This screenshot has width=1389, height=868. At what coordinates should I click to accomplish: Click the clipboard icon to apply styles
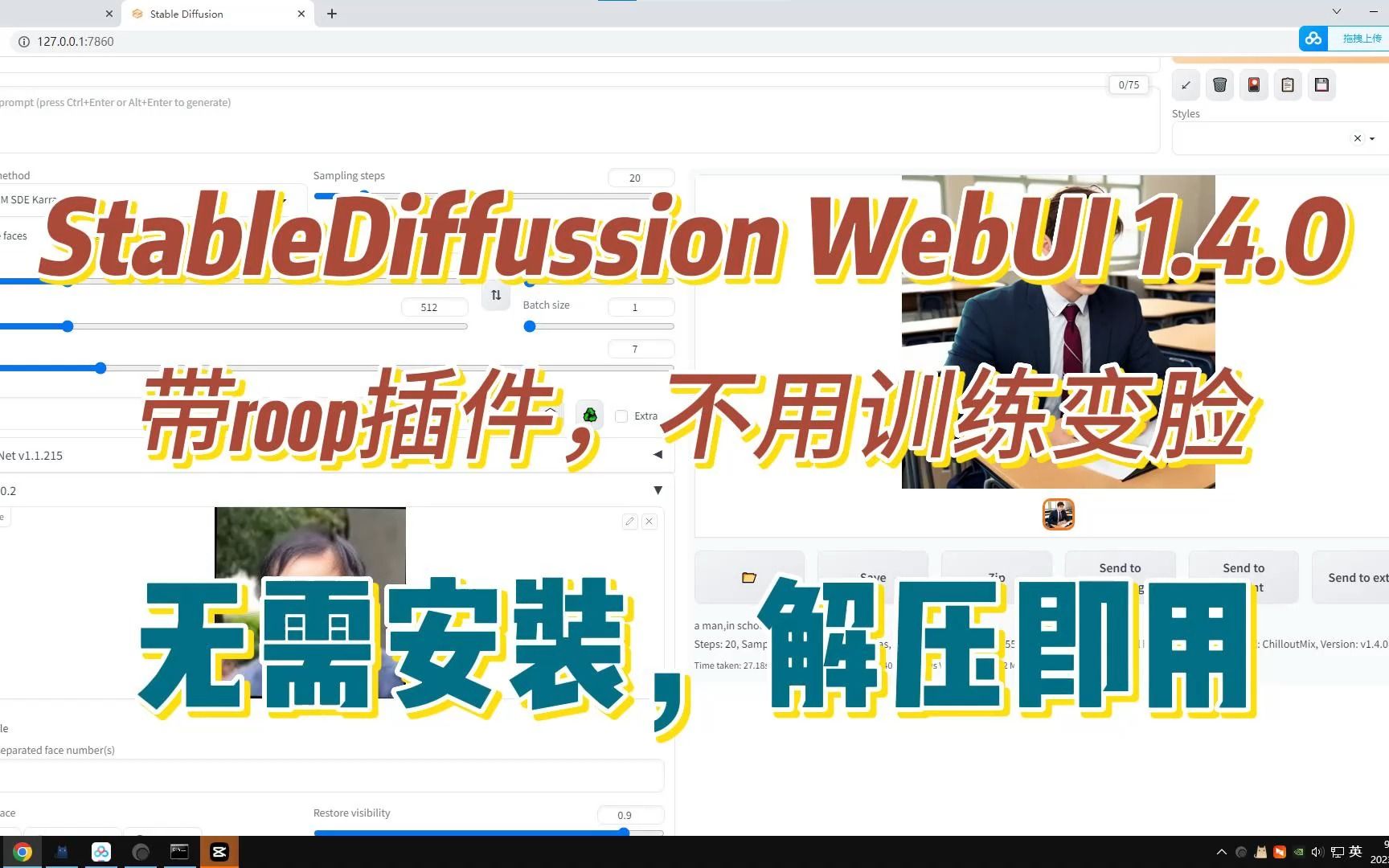click(1287, 84)
